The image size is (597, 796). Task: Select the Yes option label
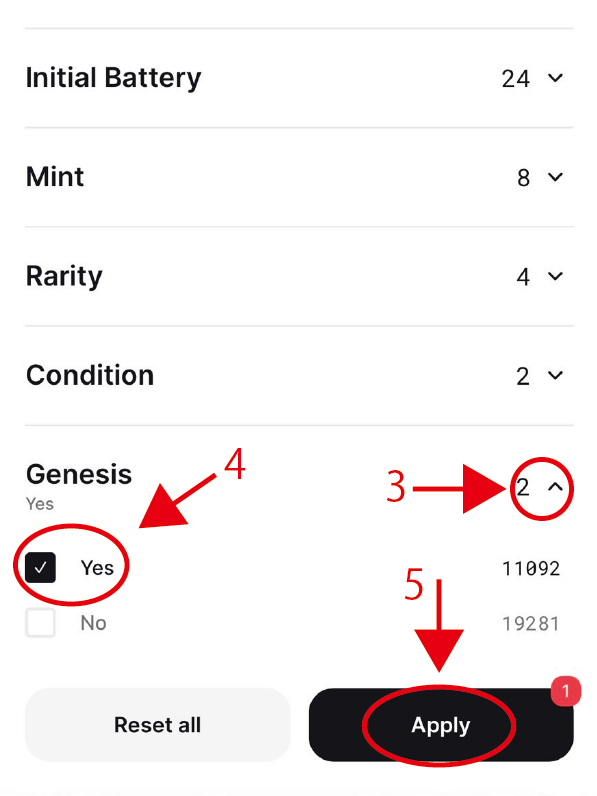click(x=97, y=568)
